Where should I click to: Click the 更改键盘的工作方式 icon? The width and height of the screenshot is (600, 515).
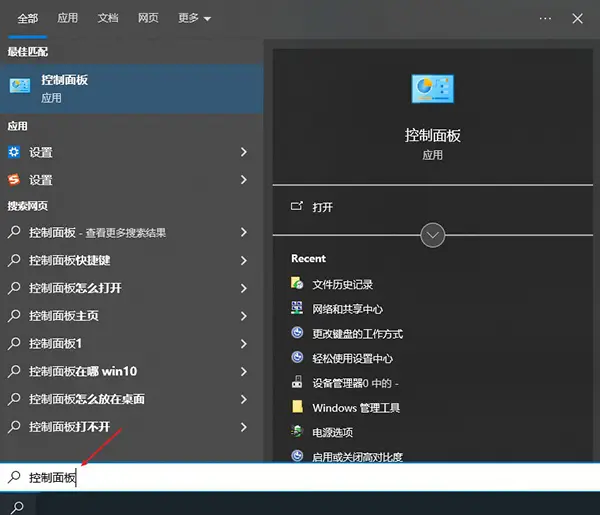297,332
